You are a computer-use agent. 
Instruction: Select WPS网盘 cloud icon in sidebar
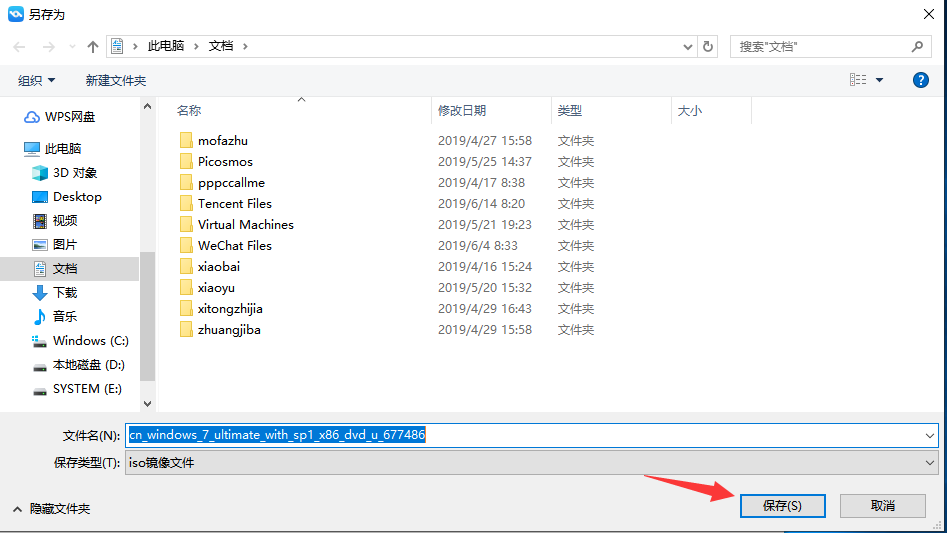(33, 117)
